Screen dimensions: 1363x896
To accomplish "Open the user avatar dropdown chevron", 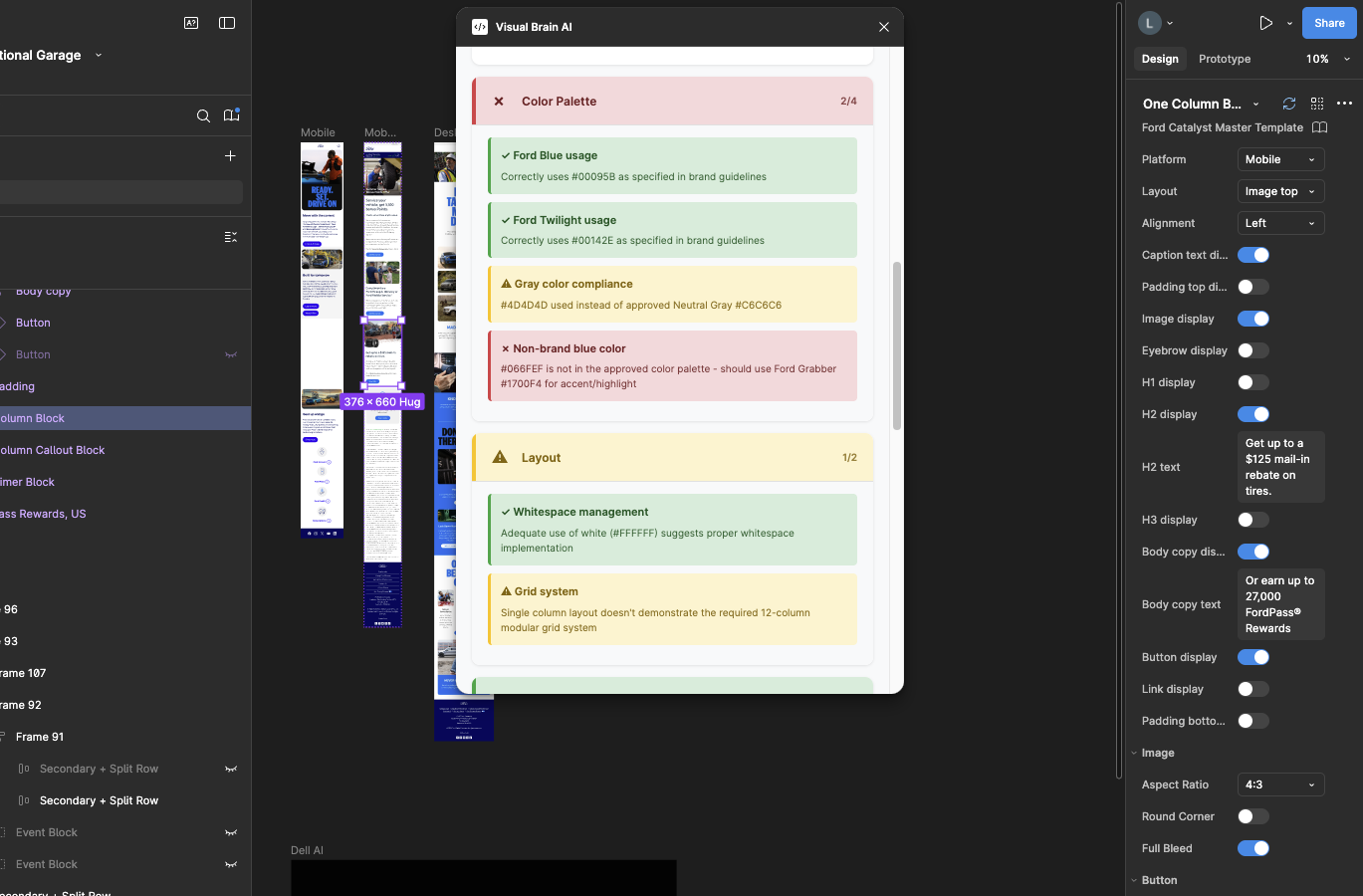I will 1170,23.
